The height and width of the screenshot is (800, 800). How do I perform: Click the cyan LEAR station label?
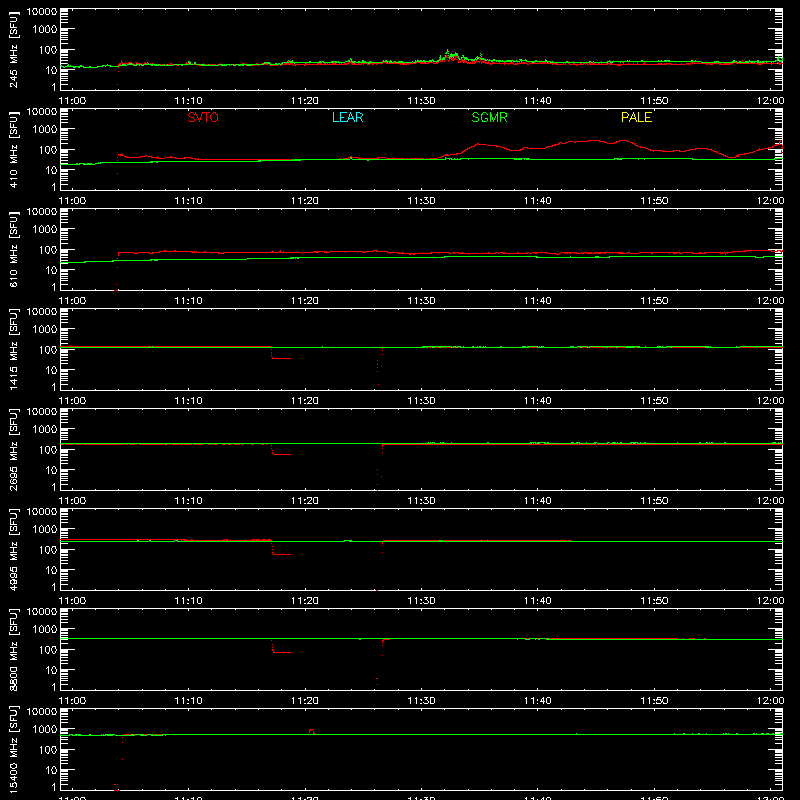click(347, 117)
